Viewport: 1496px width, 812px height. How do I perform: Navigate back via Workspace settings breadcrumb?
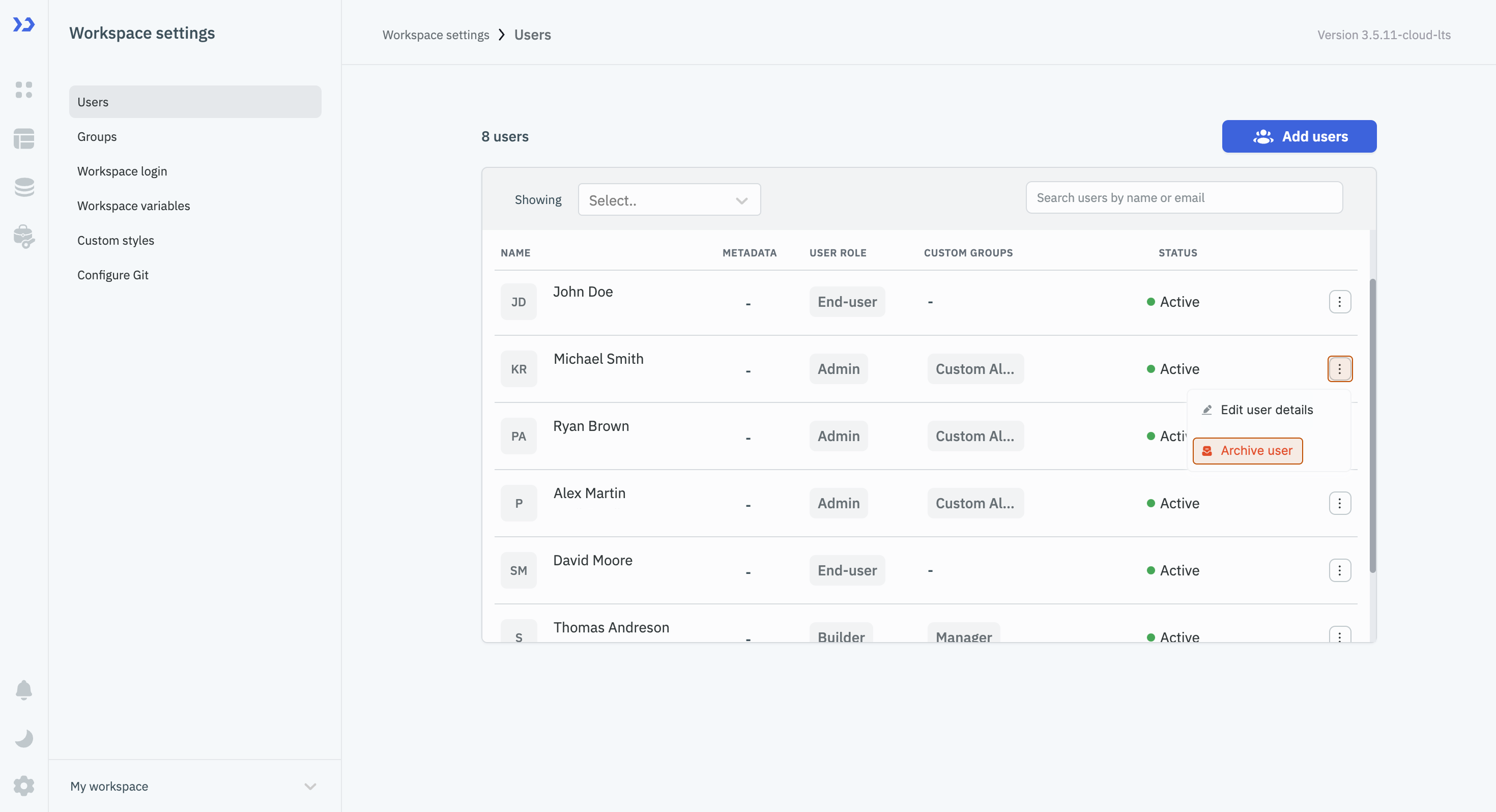(436, 34)
